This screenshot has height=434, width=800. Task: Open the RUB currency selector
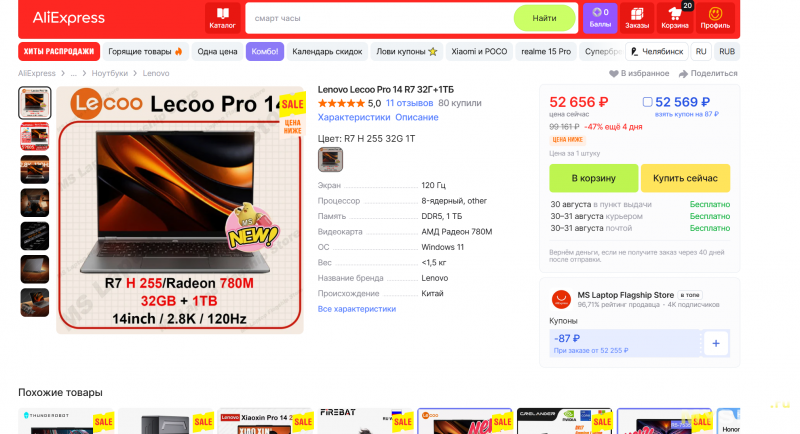727,52
